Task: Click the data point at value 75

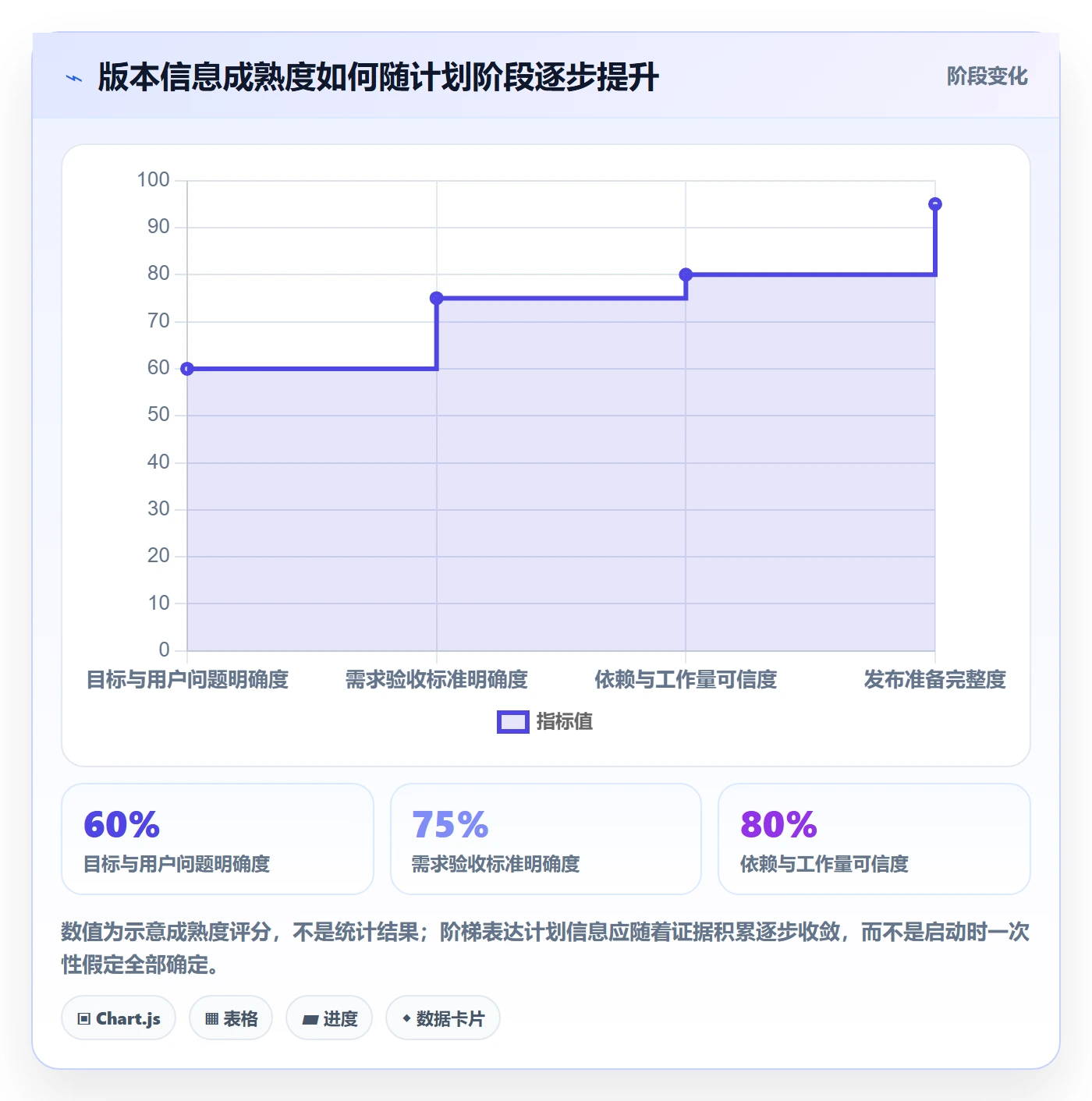Action: coord(437,298)
